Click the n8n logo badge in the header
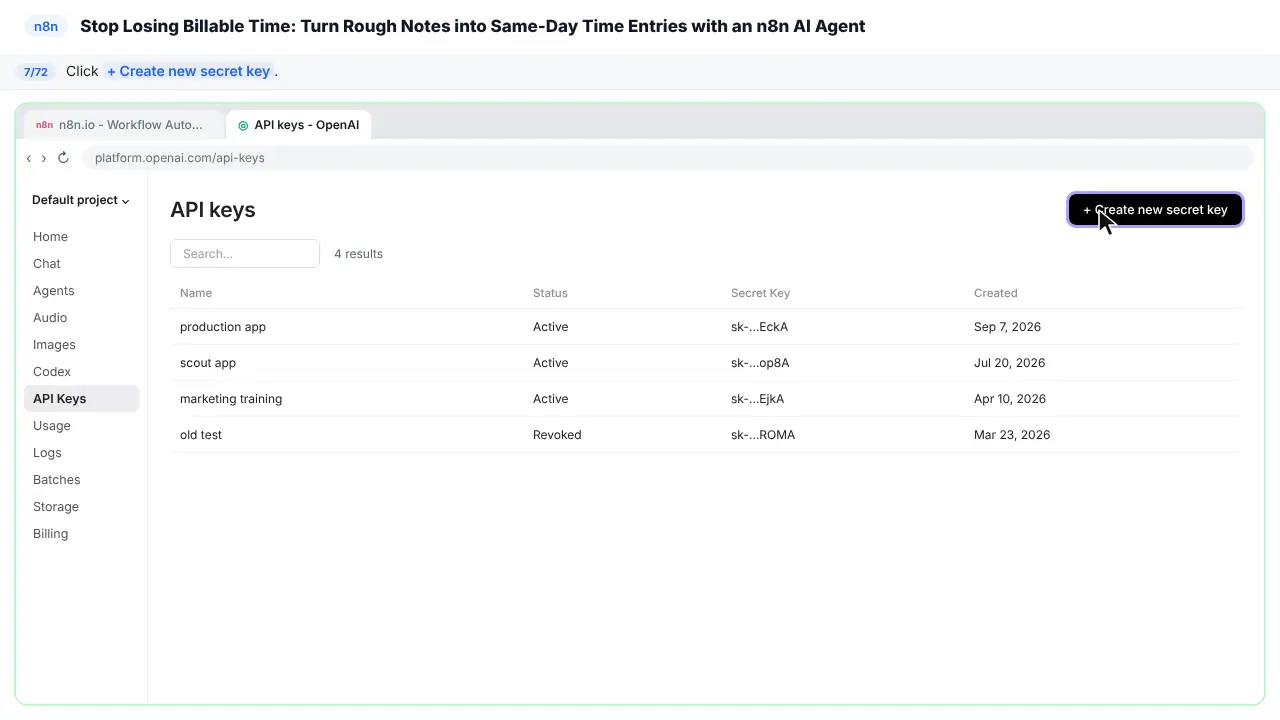Viewport: 1280px width, 720px height. (46, 26)
